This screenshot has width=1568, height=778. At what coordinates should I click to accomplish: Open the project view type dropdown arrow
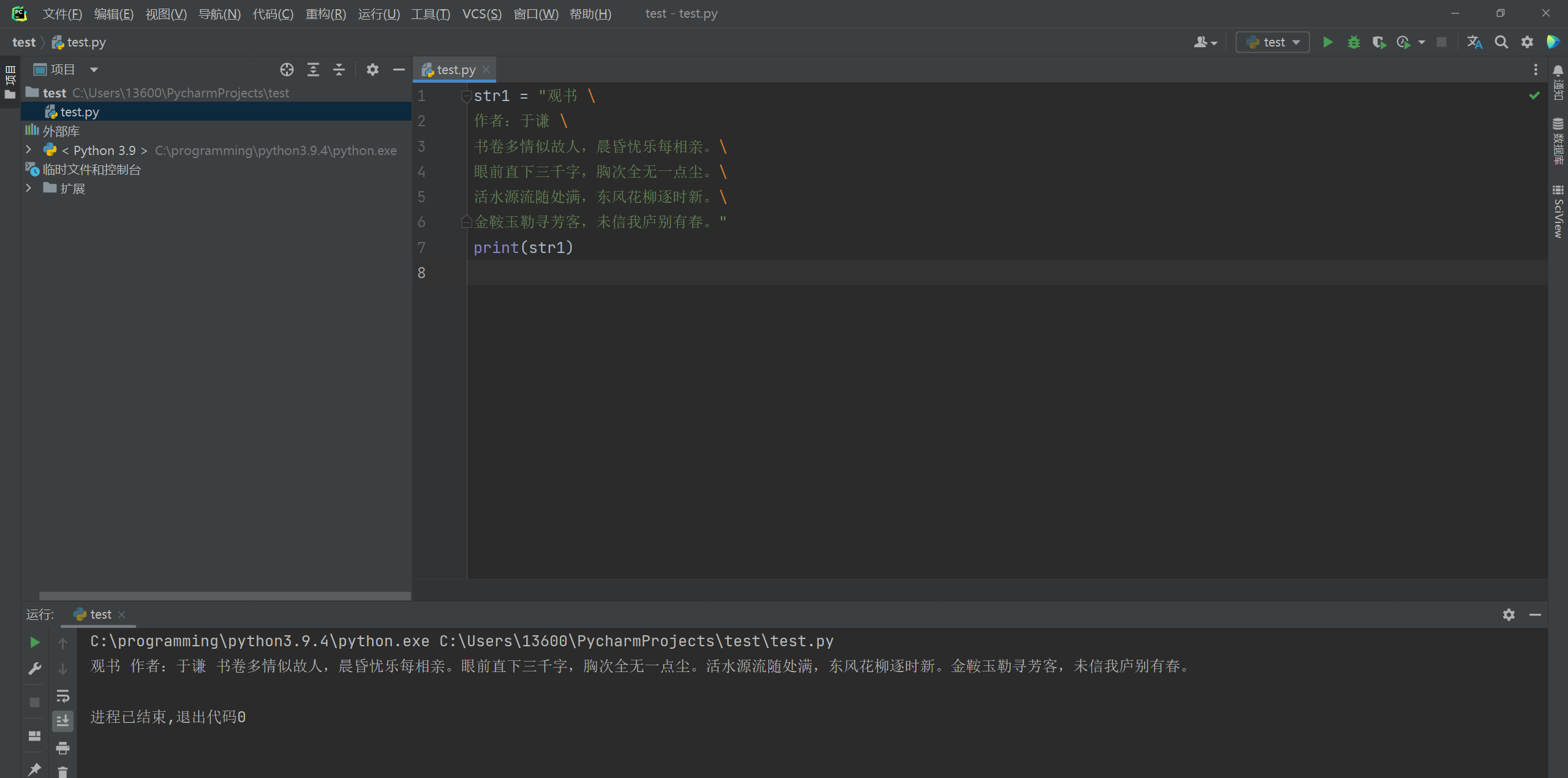94,70
